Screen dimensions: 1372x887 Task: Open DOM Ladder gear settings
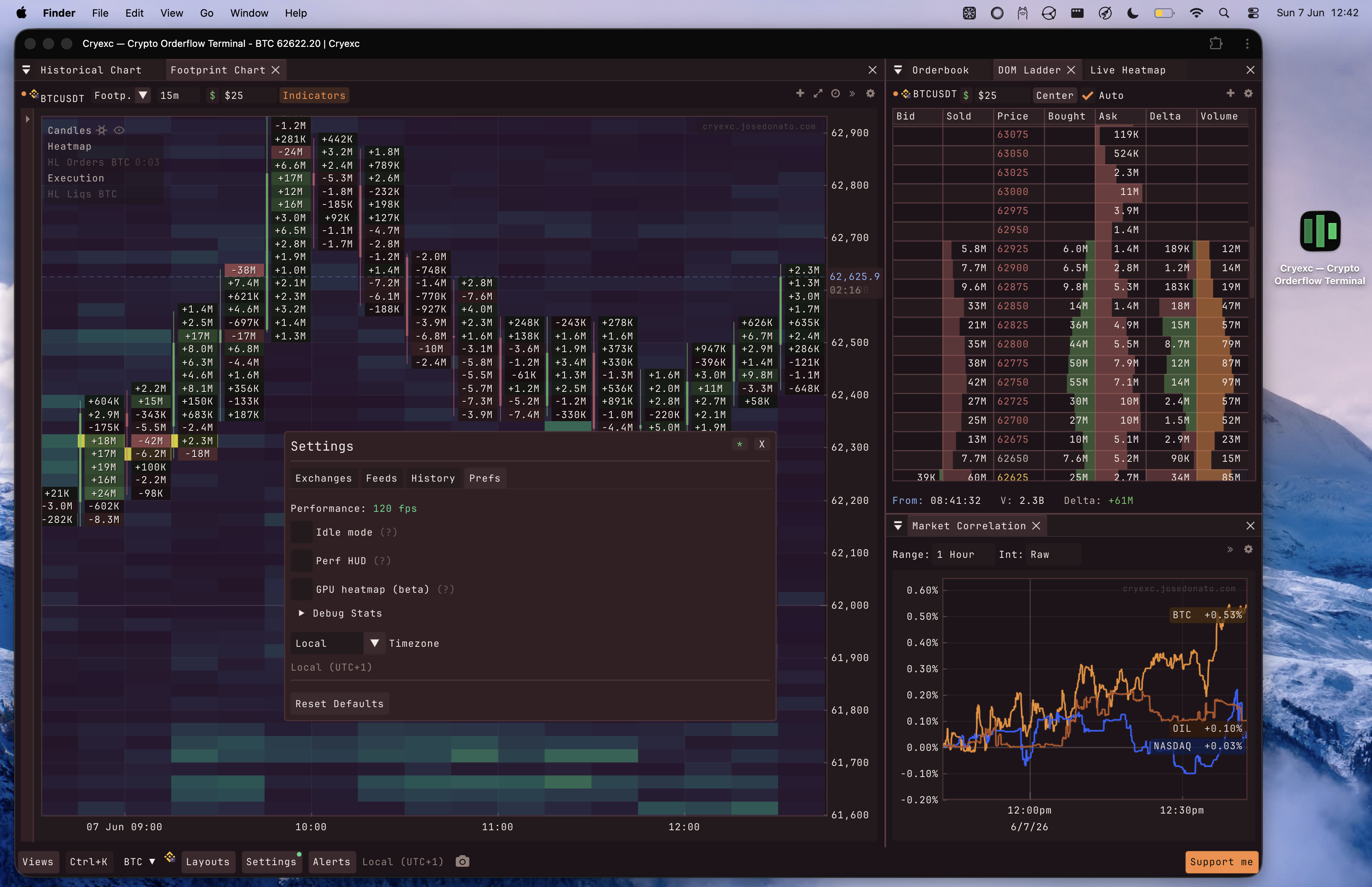click(x=1248, y=93)
